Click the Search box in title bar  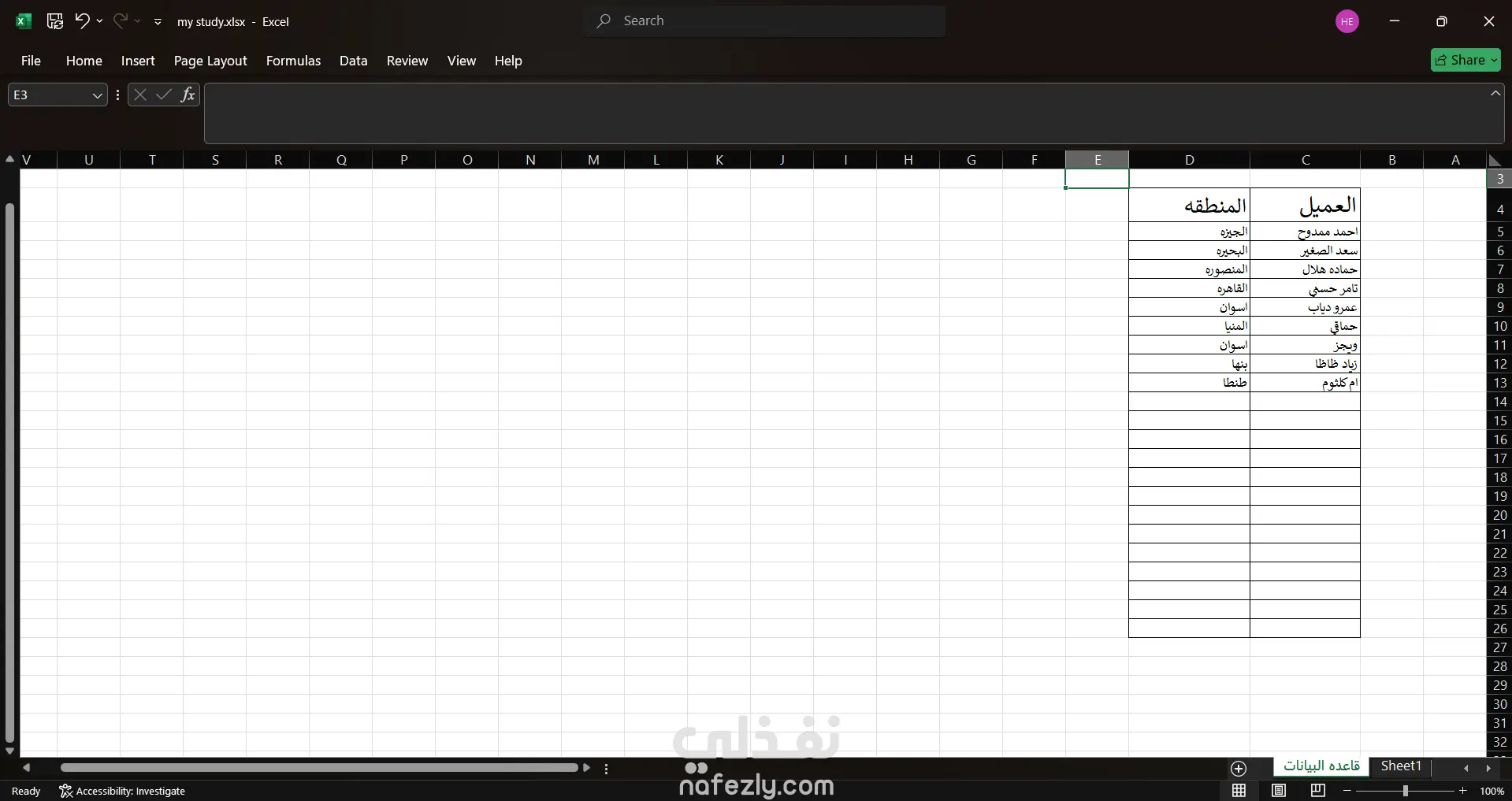point(765,21)
